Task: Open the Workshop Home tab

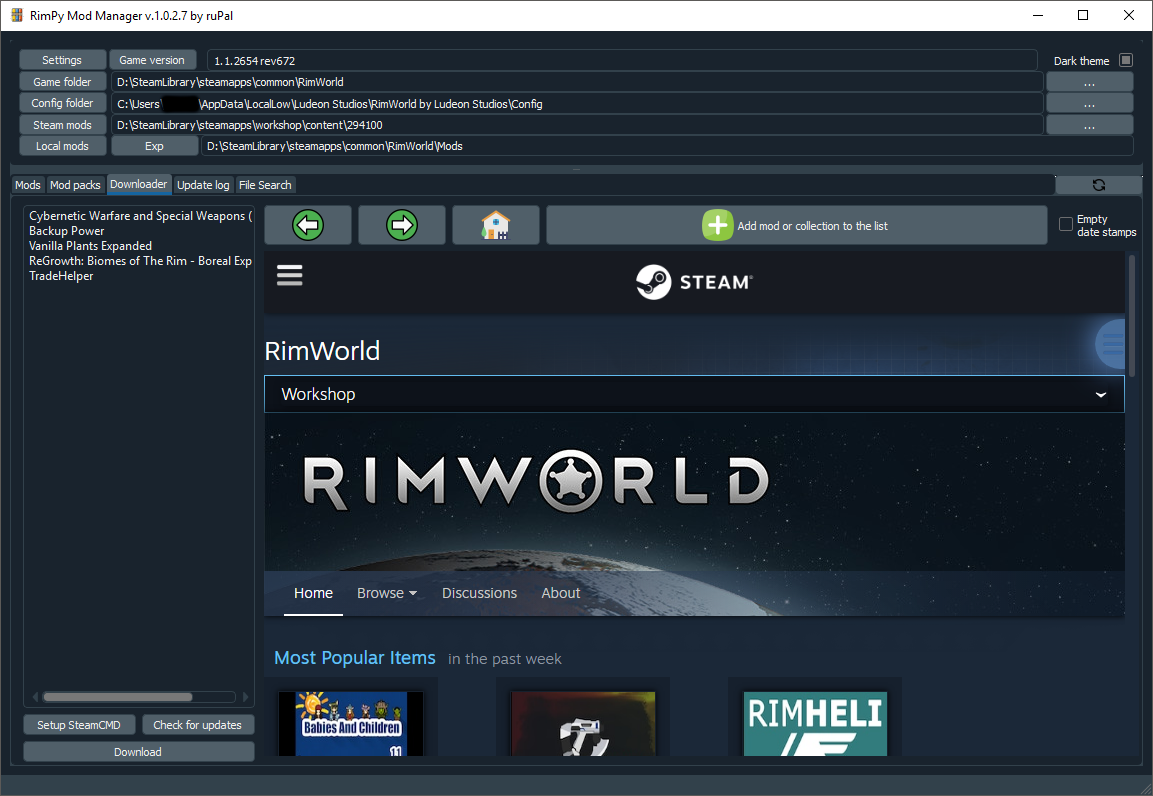Action: coord(313,593)
